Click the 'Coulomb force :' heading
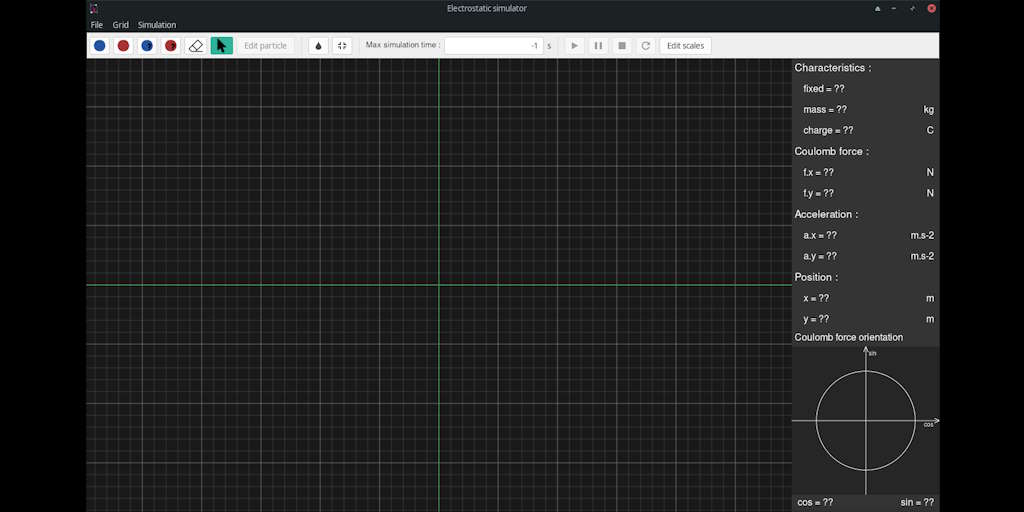The height and width of the screenshot is (512, 1024). [x=831, y=152]
